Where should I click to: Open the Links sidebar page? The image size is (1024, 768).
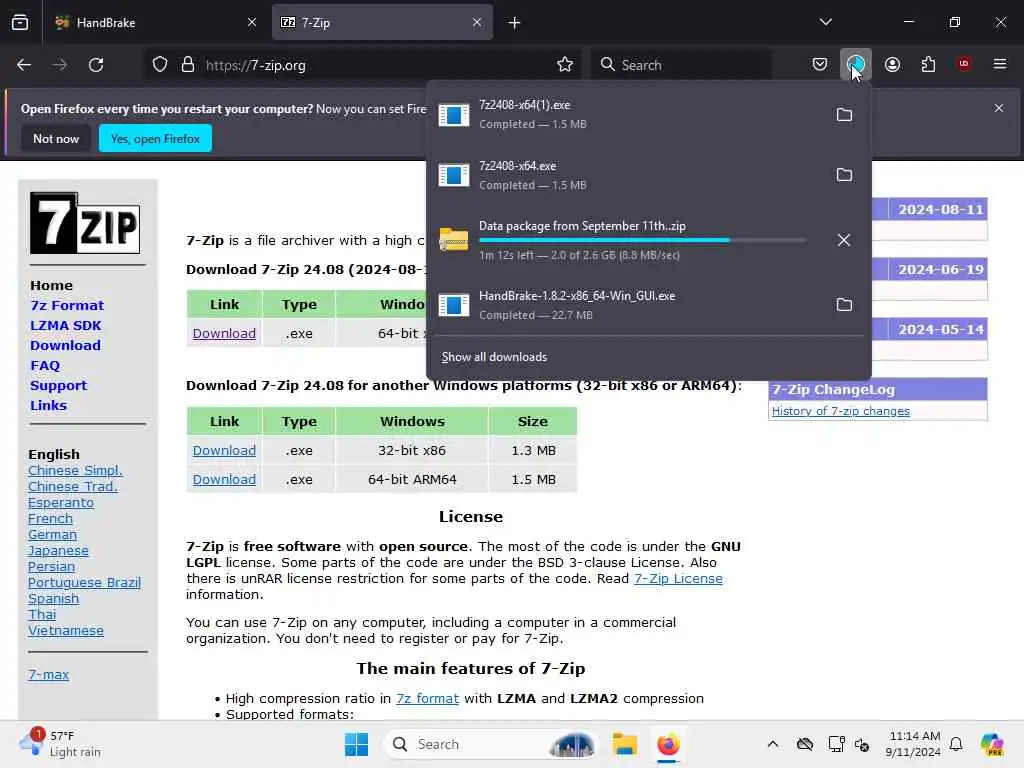(48, 406)
